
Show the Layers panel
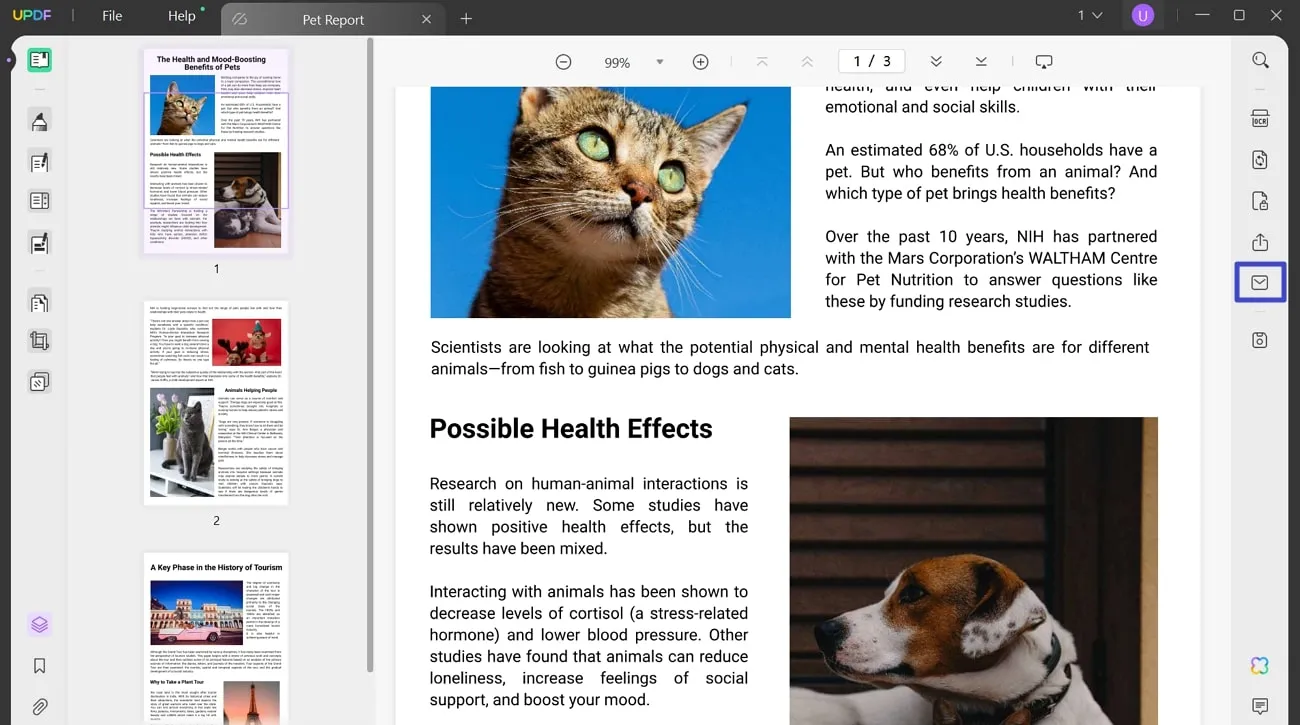pyautogui.click(x=40, y=625)
